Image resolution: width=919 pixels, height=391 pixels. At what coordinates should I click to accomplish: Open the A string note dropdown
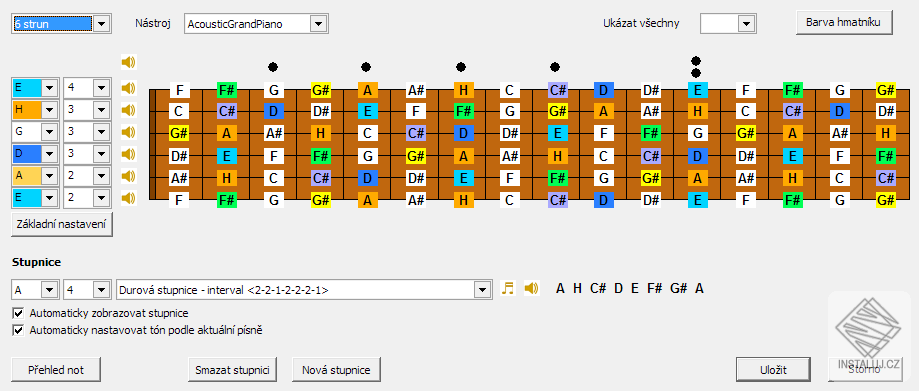[x=50, y=176]
